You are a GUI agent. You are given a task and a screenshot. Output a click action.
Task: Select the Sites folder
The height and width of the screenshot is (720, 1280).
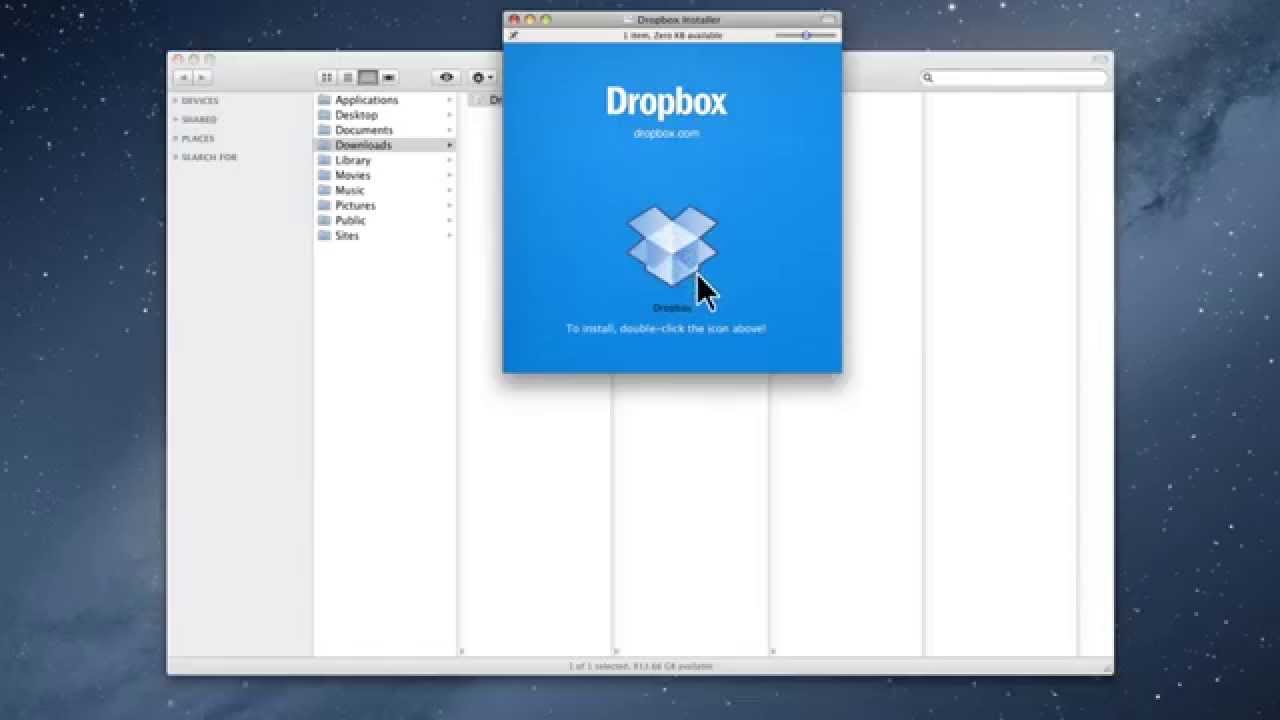tap(385, 235)
